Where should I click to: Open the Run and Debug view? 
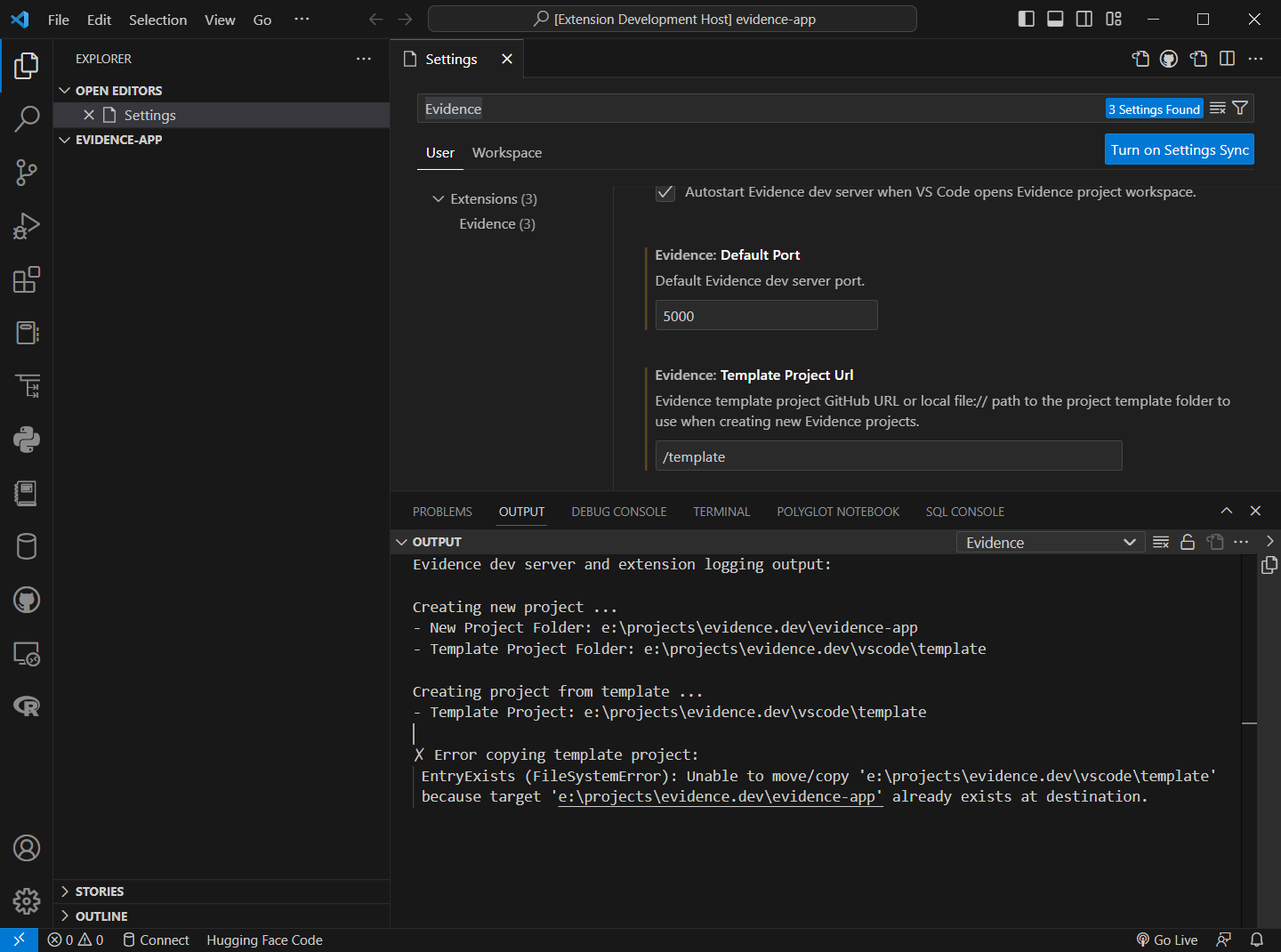coord(27,226)
